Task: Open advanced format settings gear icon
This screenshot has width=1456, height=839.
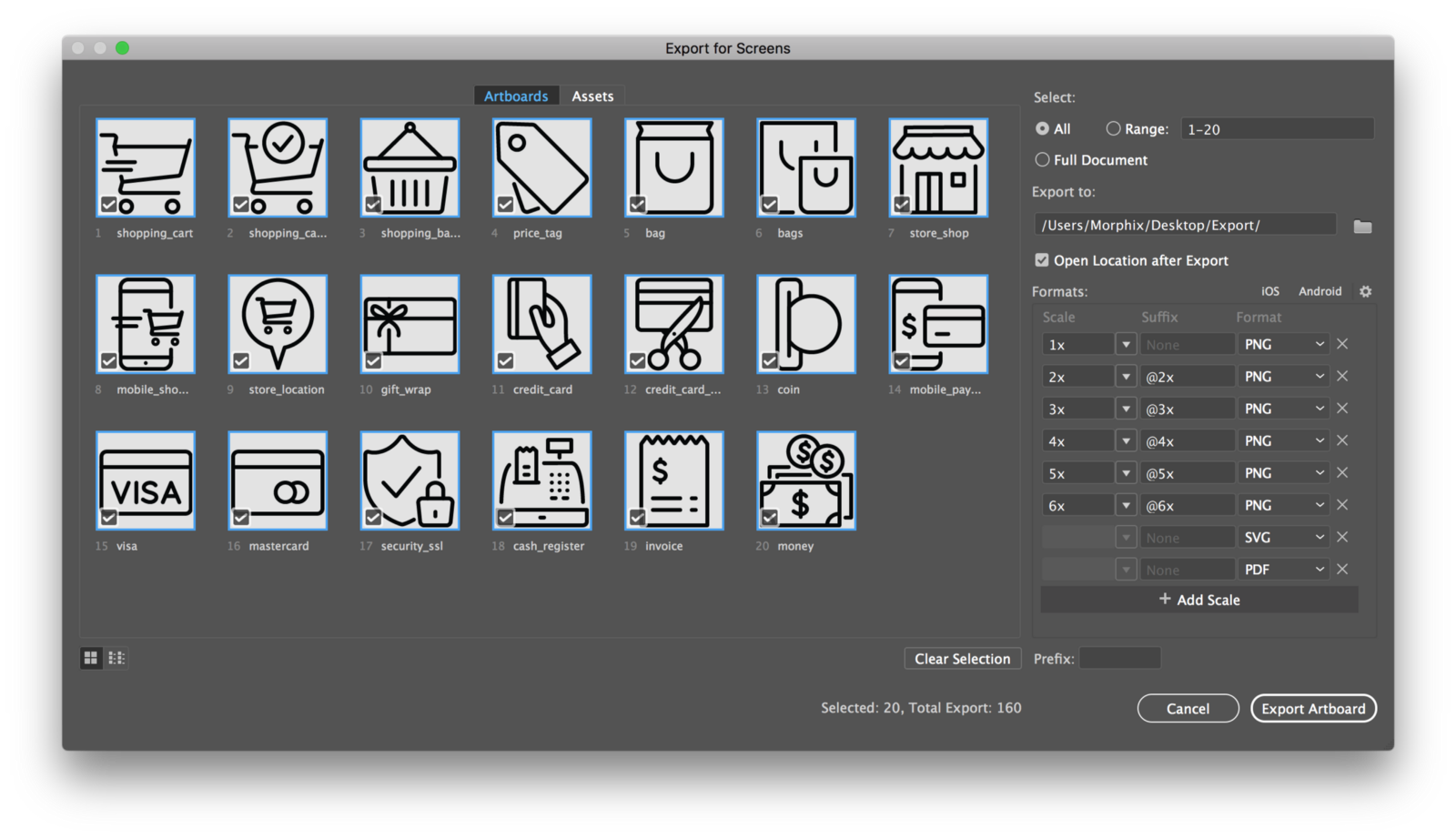Action: 1365,291
